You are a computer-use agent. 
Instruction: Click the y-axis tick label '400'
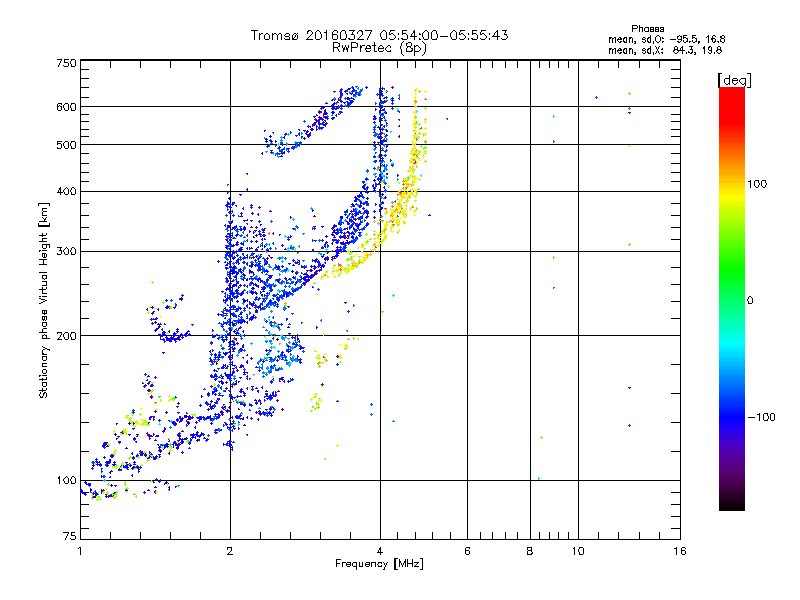(x=67, y=191)
